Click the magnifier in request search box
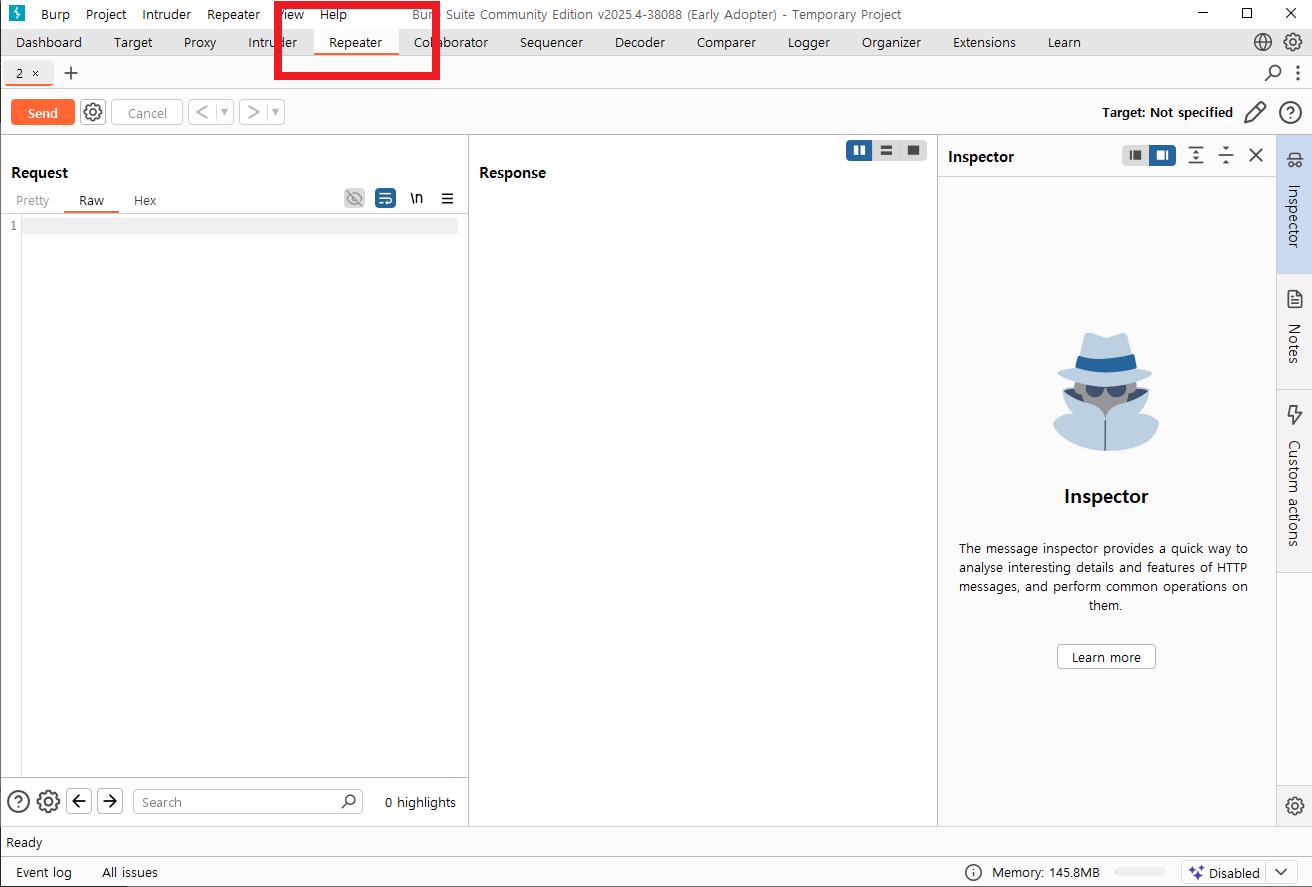Viewport: 1312px width, 887px height. click(x=348, y=801)
